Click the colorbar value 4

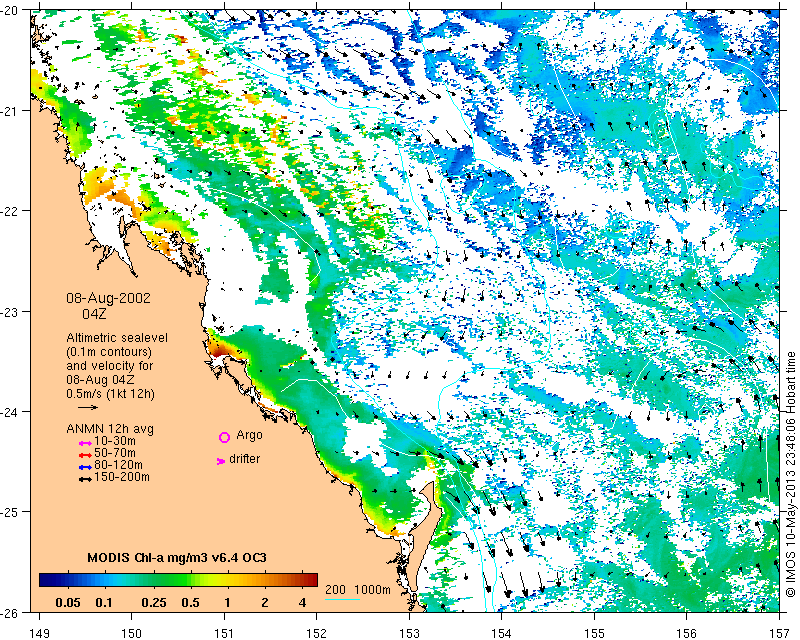pyautogui.click(x=303, y=603)
